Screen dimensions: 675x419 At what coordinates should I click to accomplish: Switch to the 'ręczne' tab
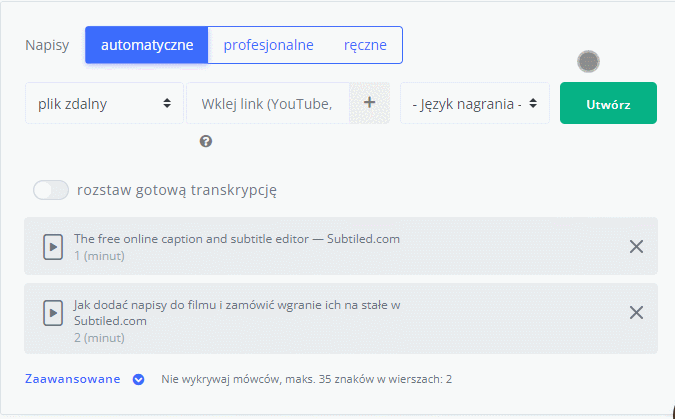(x=365, y=45)
